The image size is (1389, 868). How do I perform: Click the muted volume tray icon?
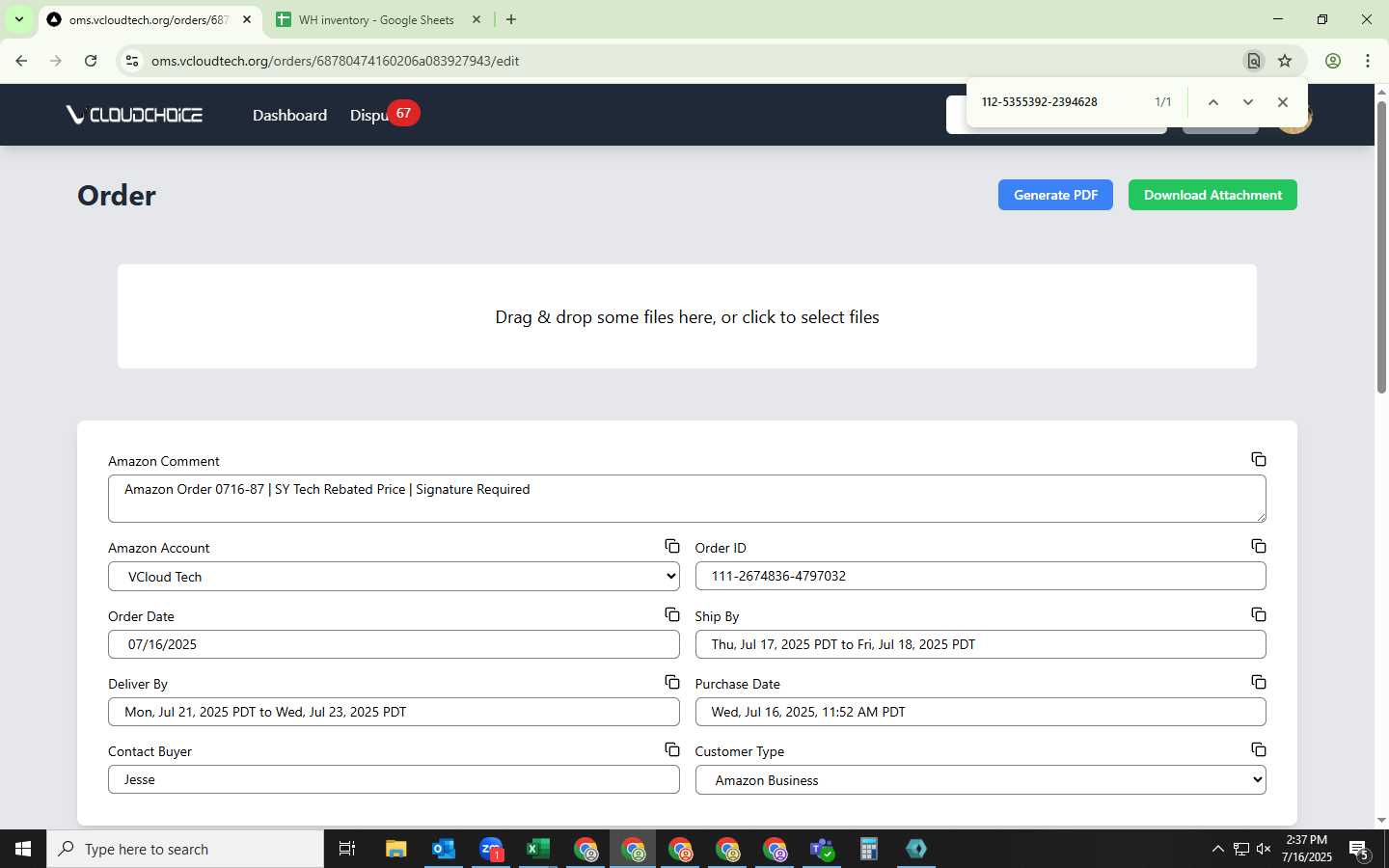point(1265,849)
